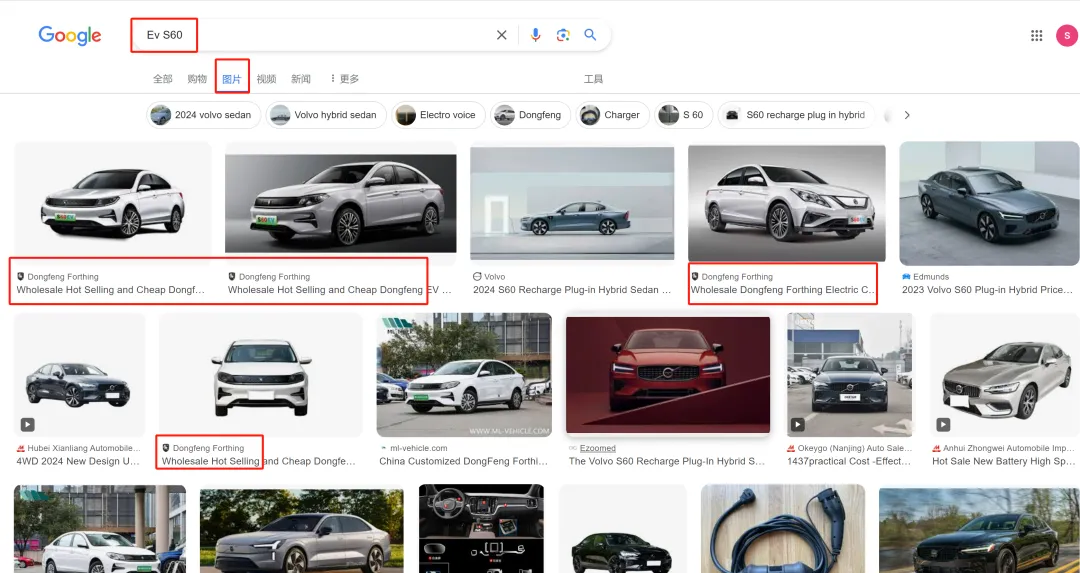Start voice search with microphone icon

[535, 35]
